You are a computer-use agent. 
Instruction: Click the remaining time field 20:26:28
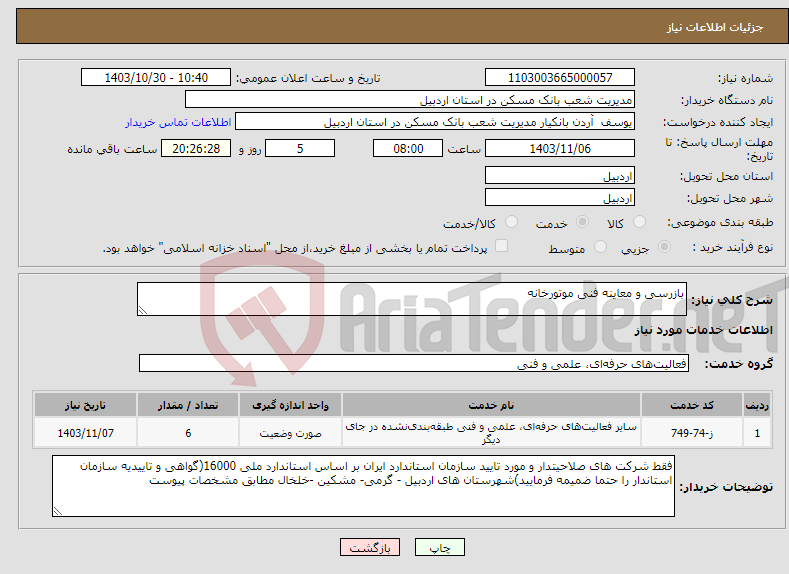tap(196, 148)
